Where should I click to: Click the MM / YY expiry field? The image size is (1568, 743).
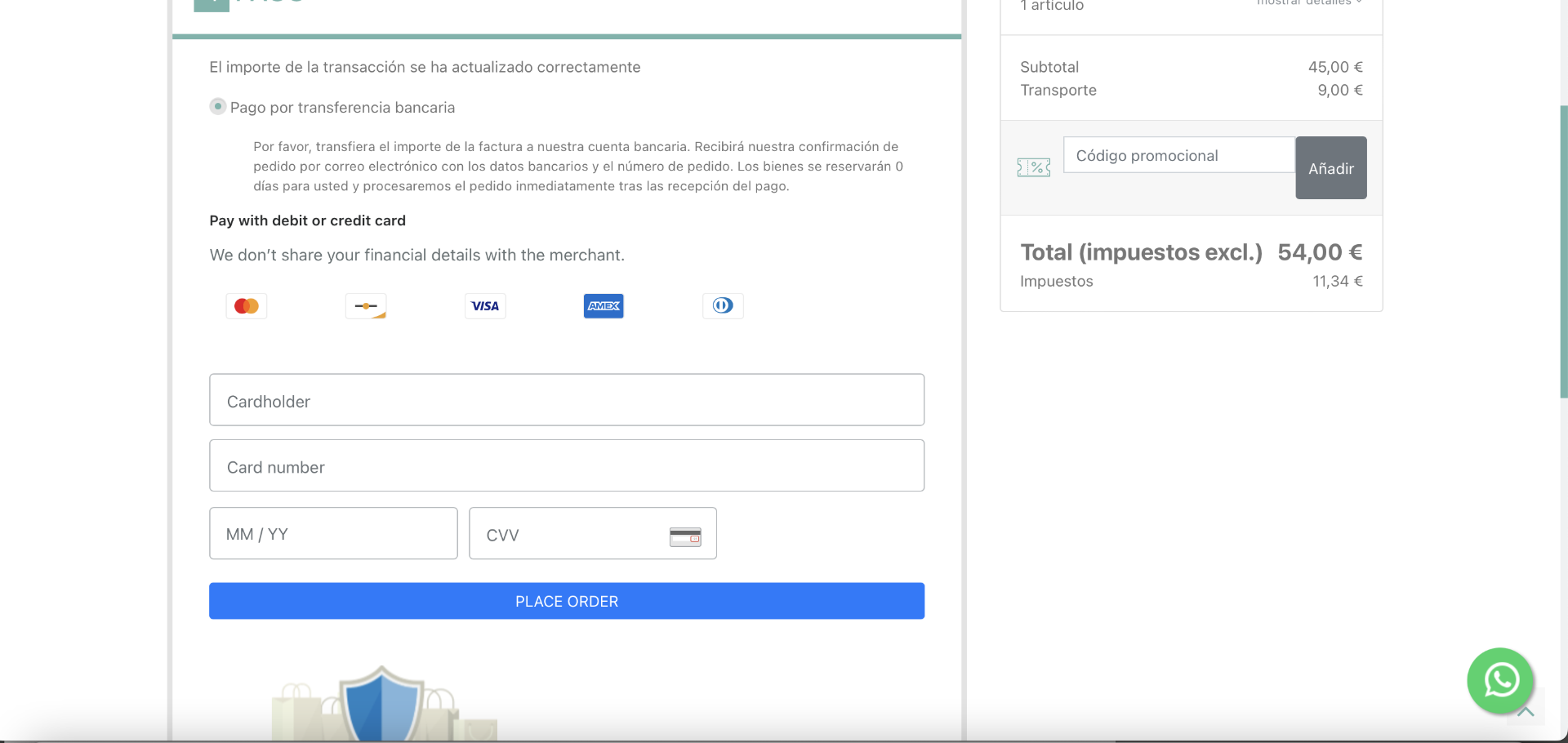pos(333,533)
